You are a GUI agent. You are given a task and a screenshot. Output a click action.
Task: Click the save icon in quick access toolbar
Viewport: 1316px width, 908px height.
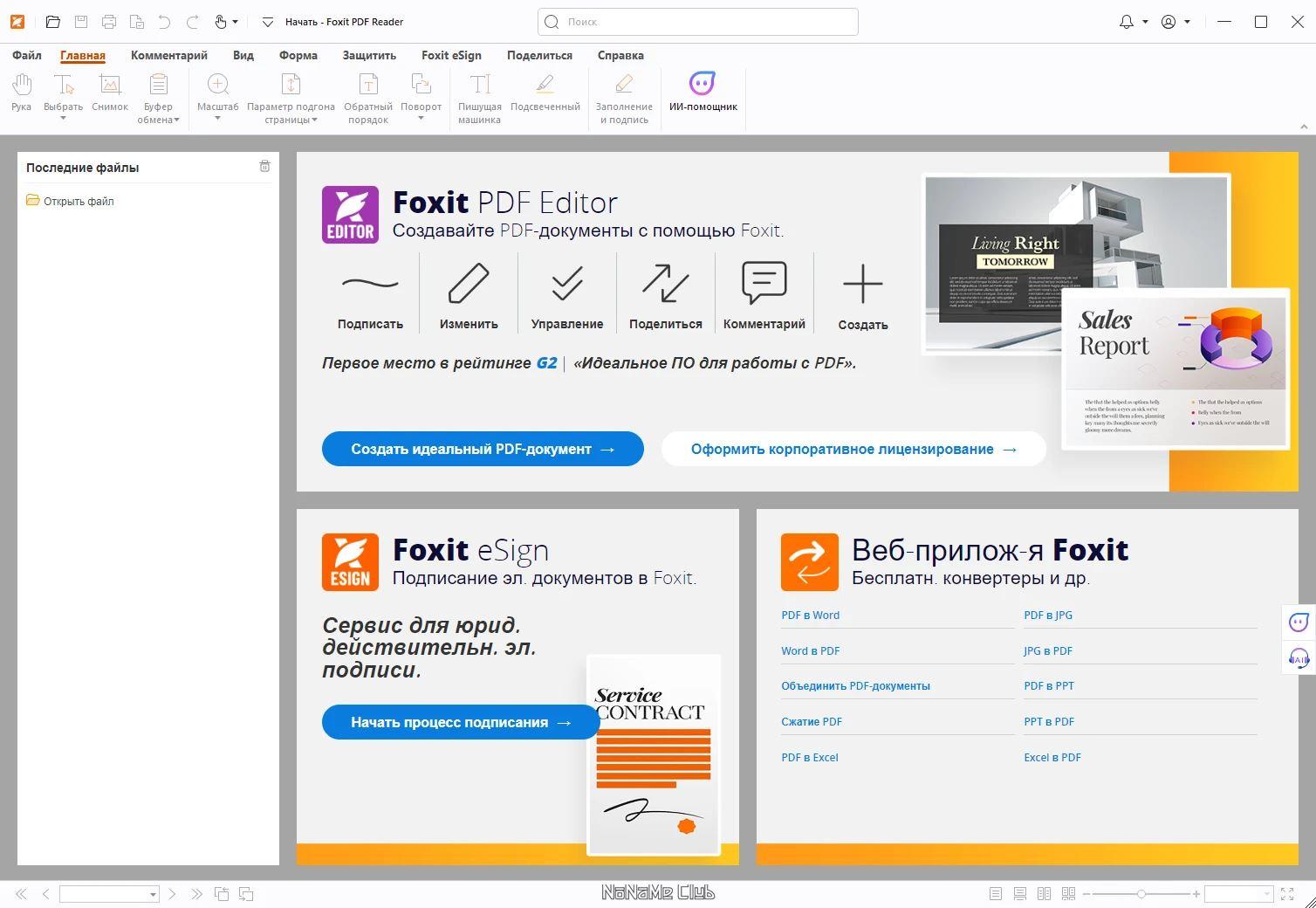coord(81,22)
